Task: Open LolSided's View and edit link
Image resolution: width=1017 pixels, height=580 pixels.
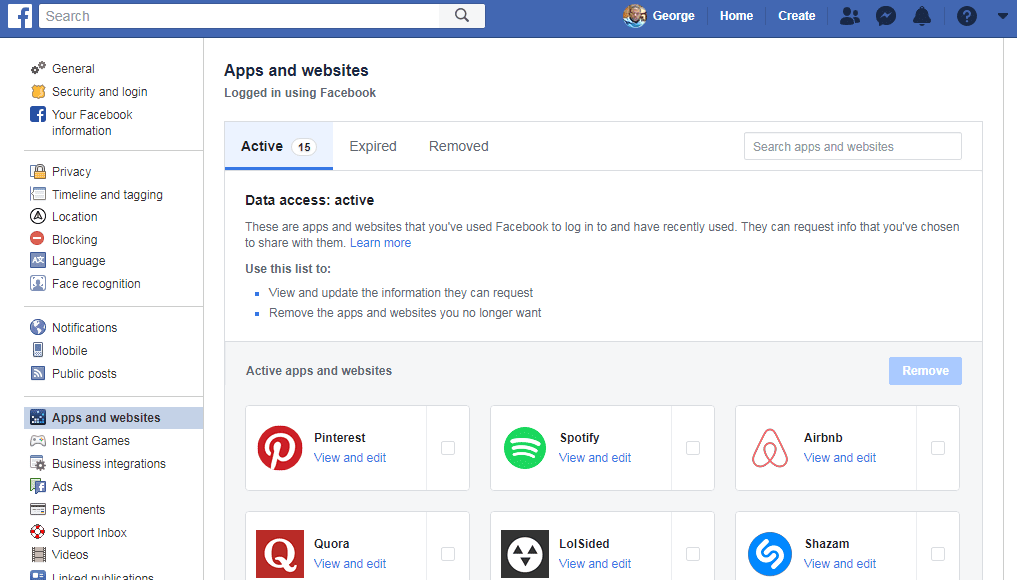Action: pos(595,563)
